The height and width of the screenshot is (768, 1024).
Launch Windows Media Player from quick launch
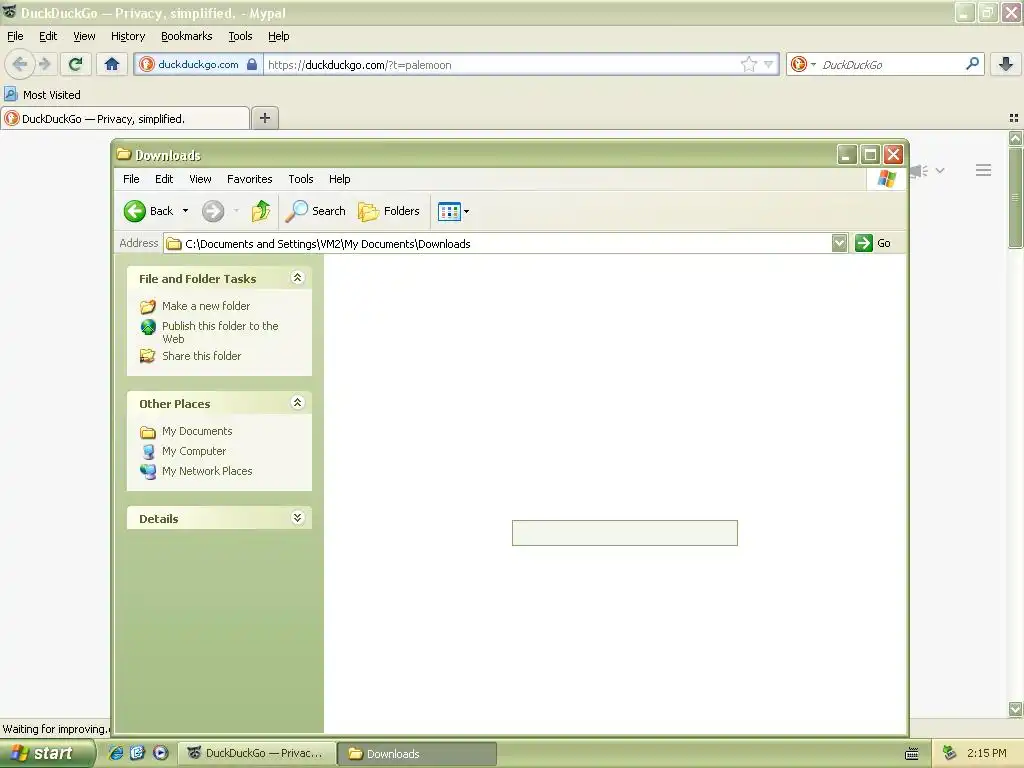(x=160, y=753)
